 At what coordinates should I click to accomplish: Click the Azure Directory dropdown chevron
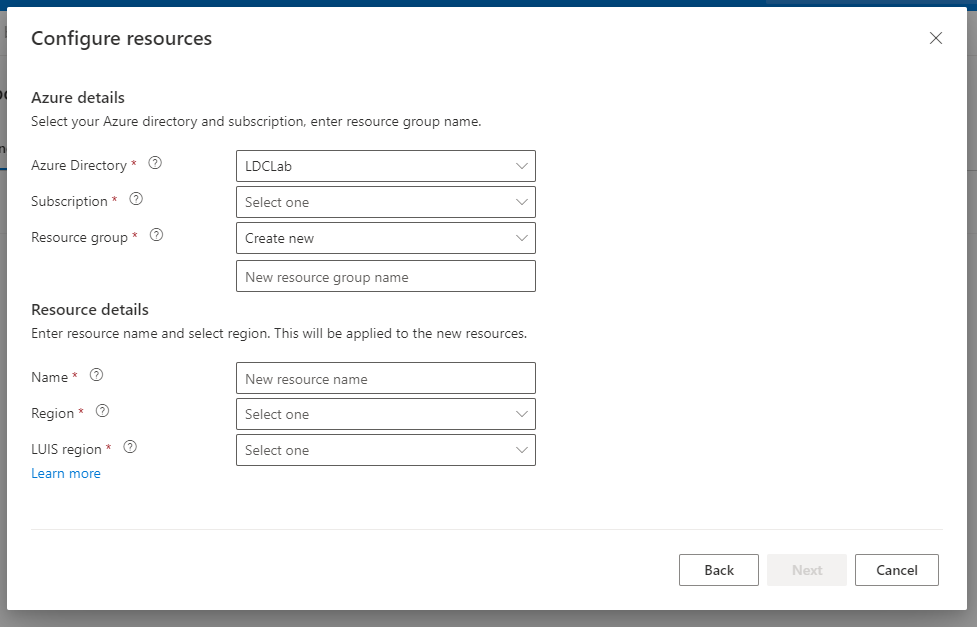521,165
